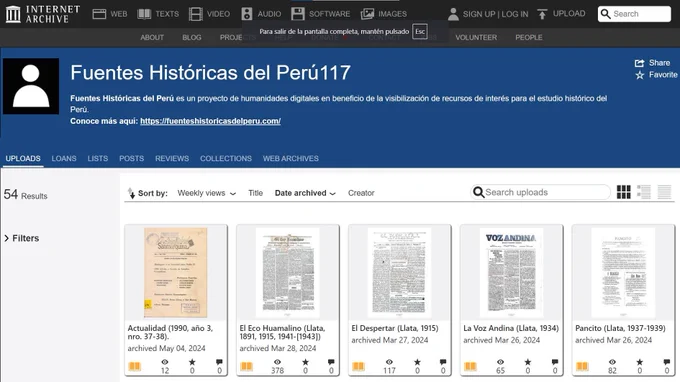Open the Texts book icon

click(x=144, y=14)
